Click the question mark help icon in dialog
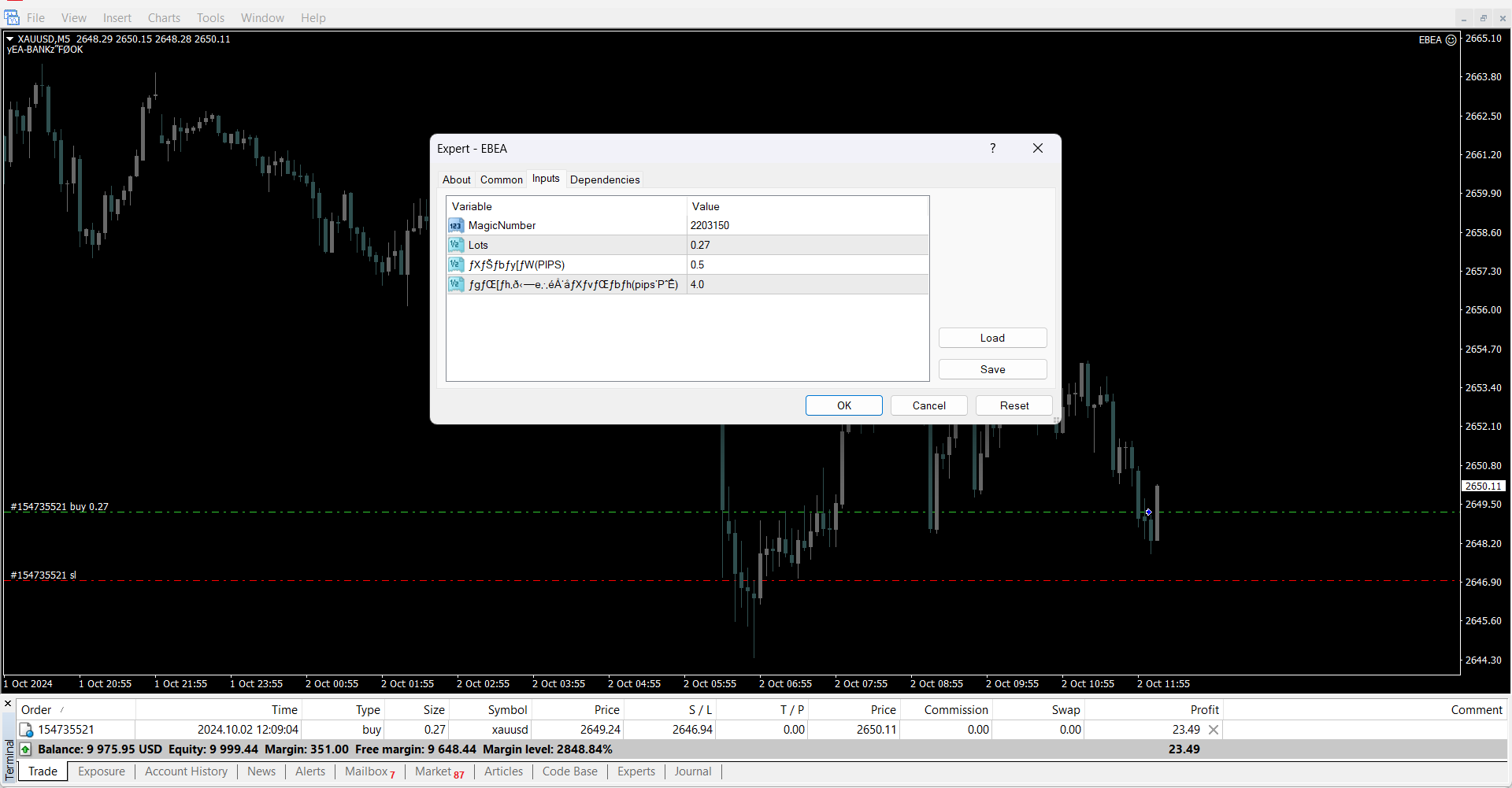Screen dimensions: 1512x788 (992, 148)
